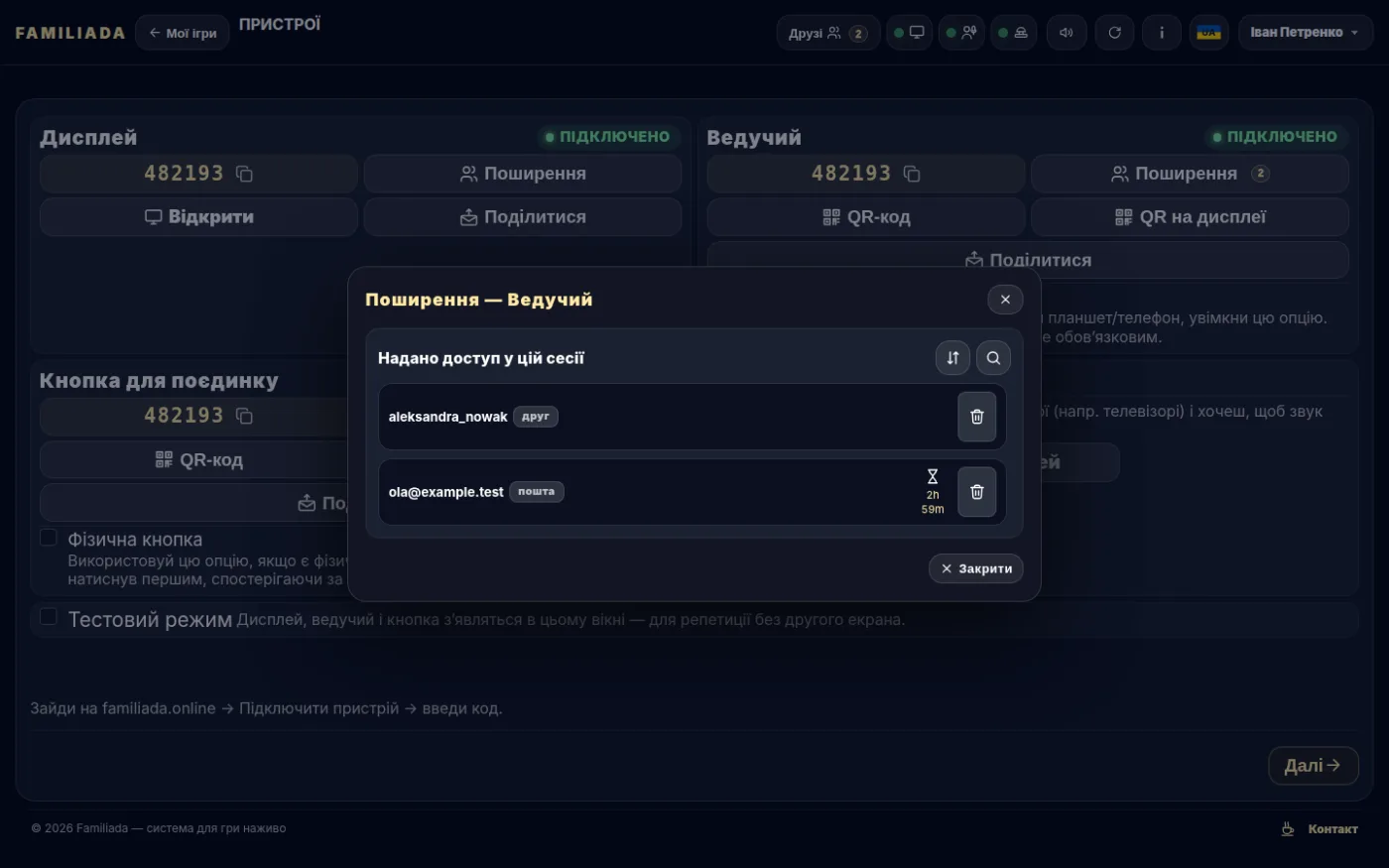Viewport: 1389px width, 868px height.
Task: Toggle sound icon in the header
Action: click(1067, 33)
